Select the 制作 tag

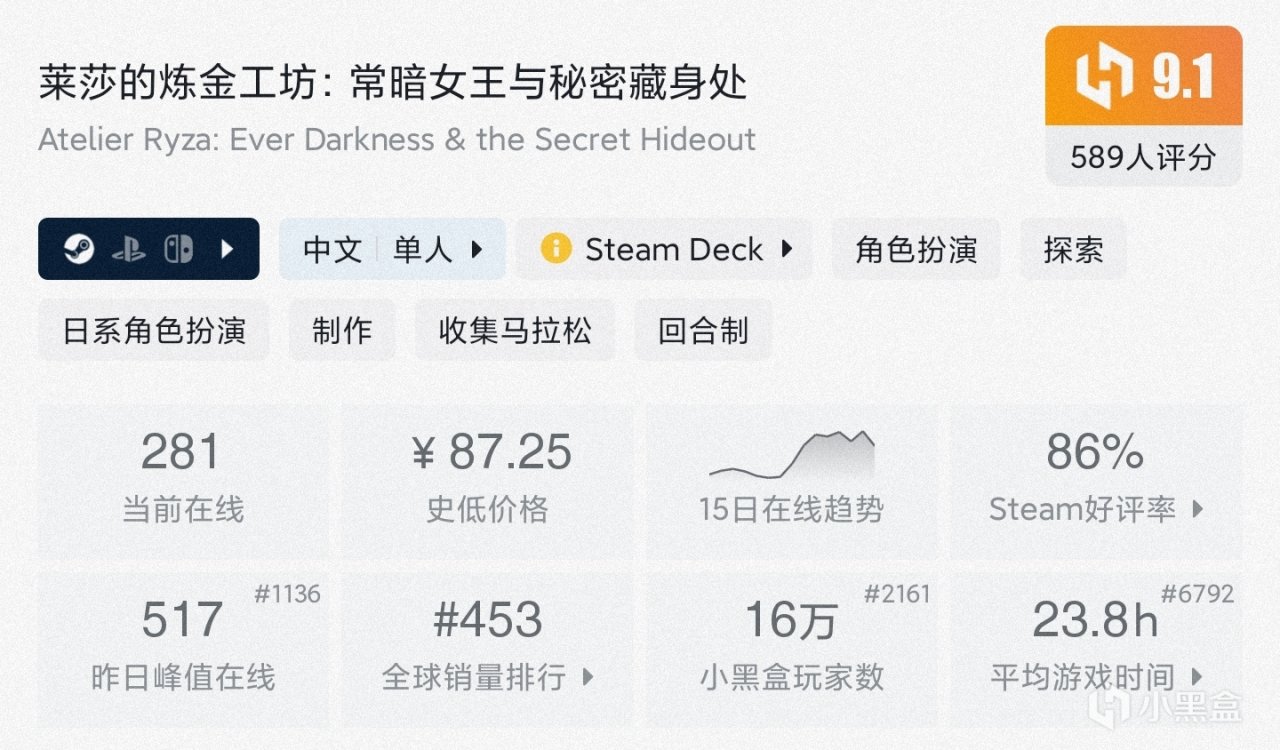[342, 330]
